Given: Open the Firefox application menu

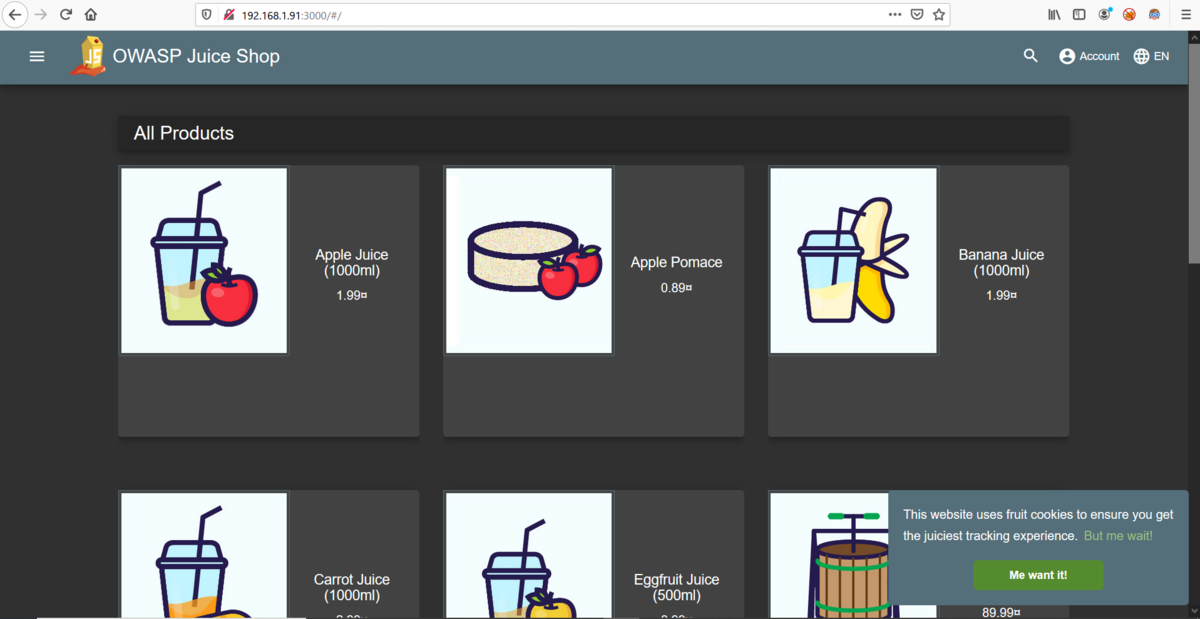Looking at the screenshot, I should click(1185, 15).
